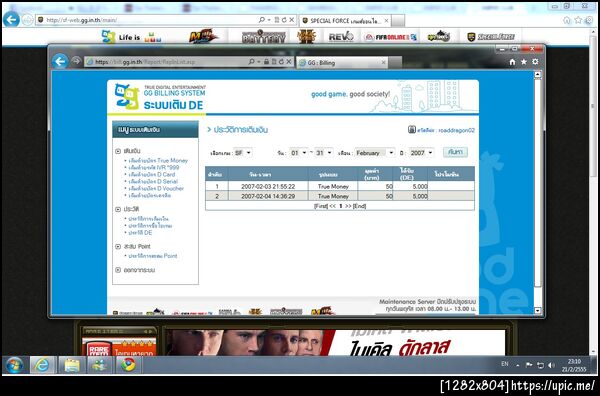Screen dimensions: 600x396
Task: Open the Windows Start button
Action: click(x=14, y=365)
